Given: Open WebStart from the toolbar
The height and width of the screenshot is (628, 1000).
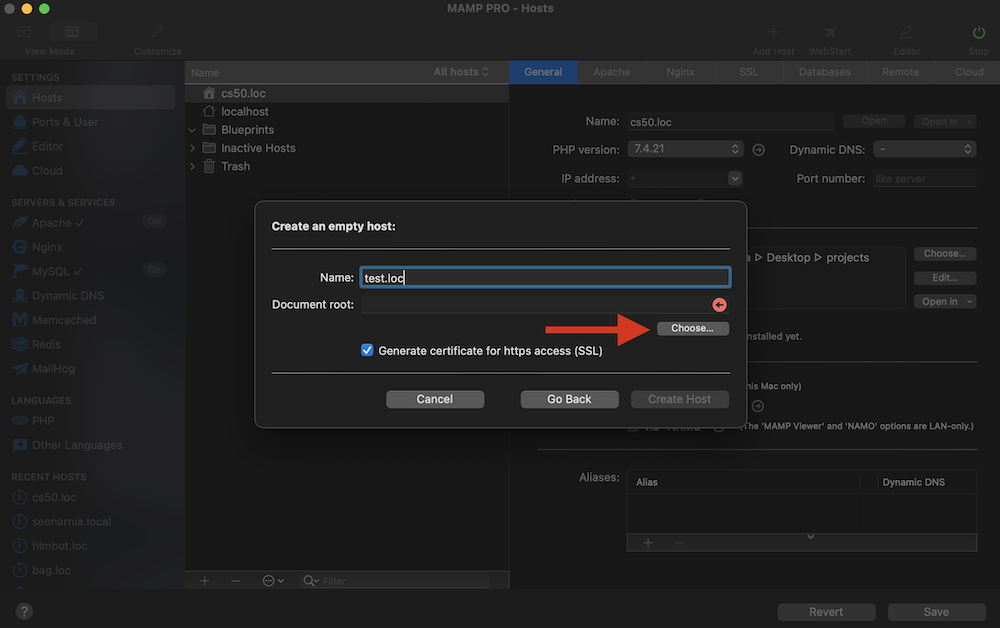Looking at the screenshot, I should 829,33.
